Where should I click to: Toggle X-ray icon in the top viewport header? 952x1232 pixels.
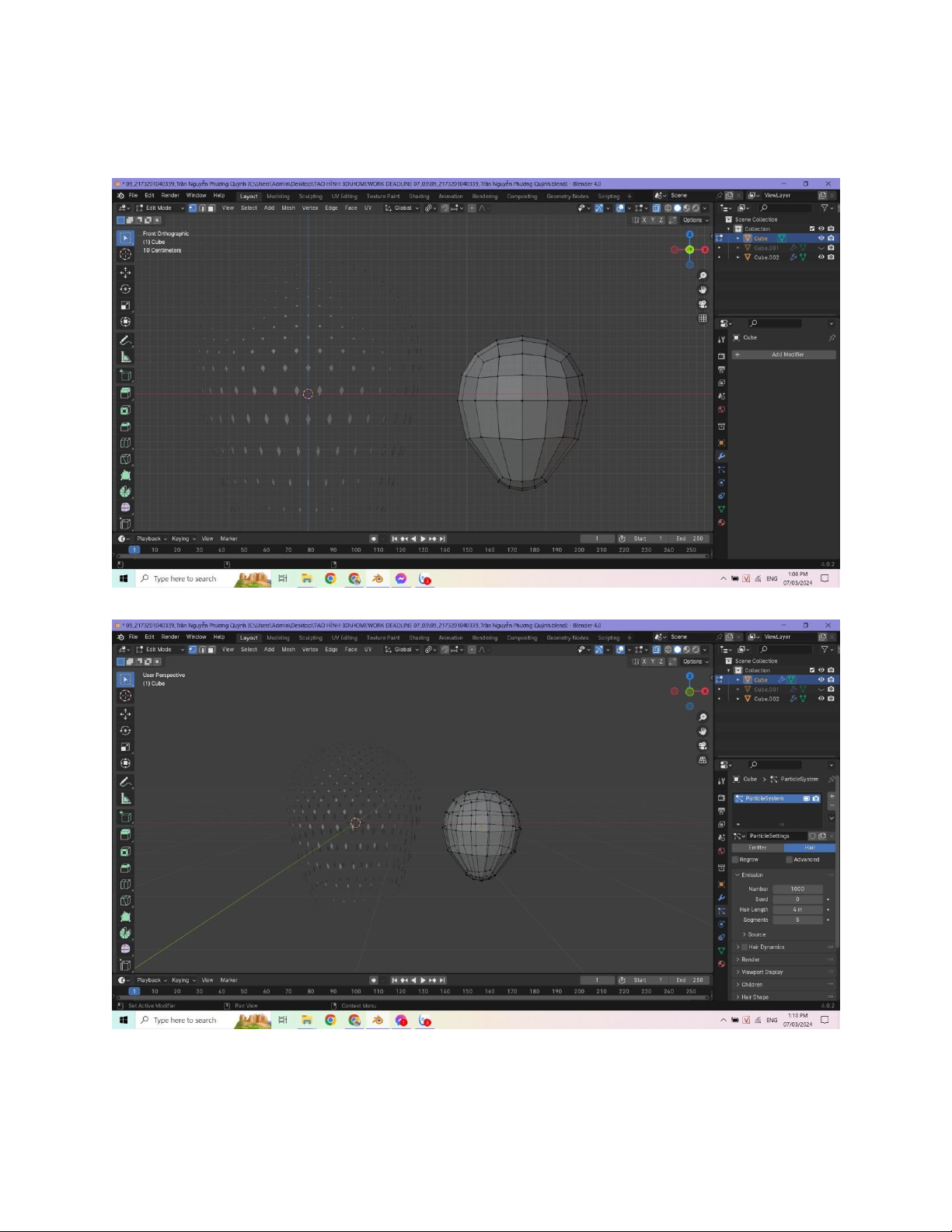coord(657,208)
